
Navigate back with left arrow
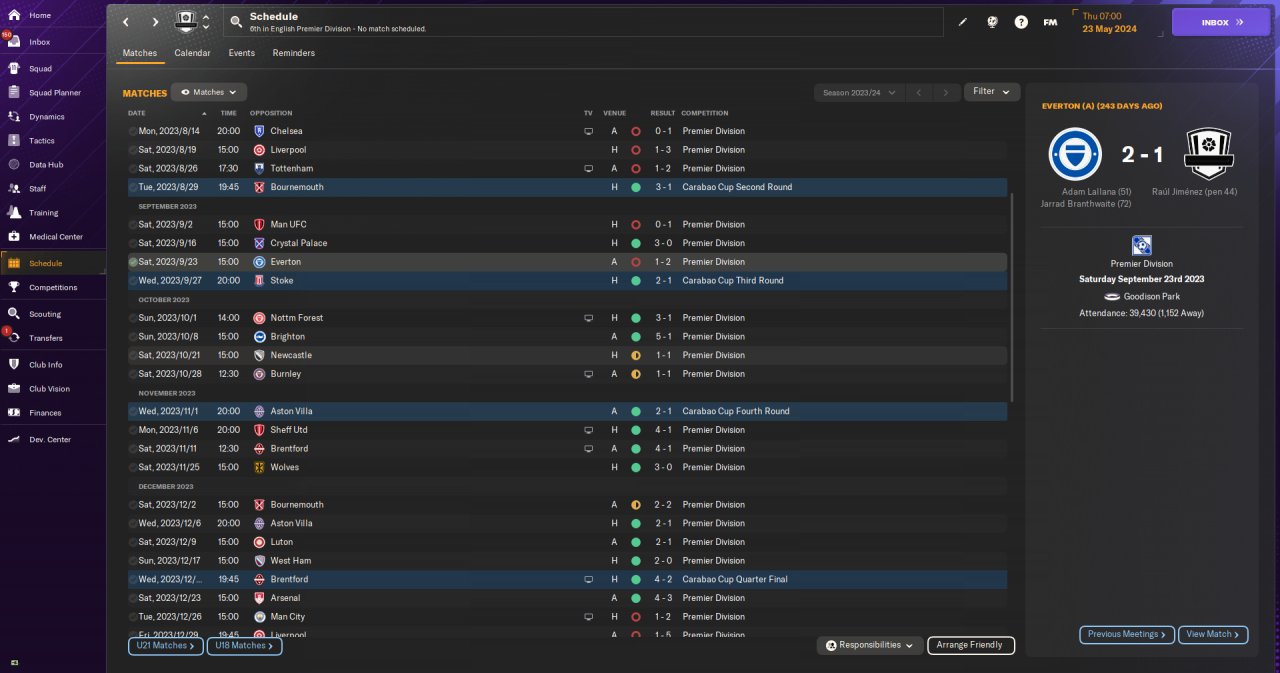(125, 22)
